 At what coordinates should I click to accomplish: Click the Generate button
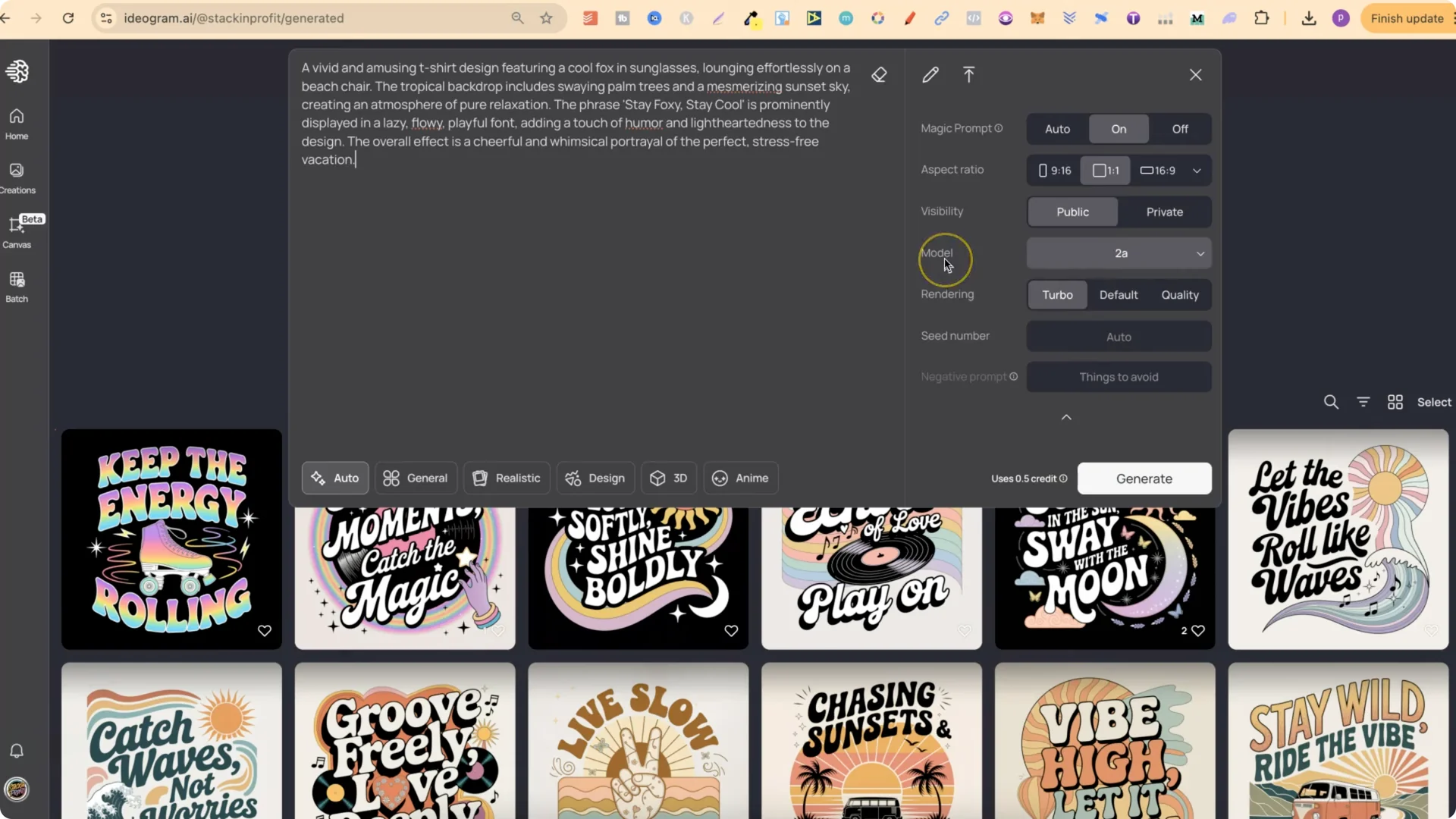click(1144, 479)
